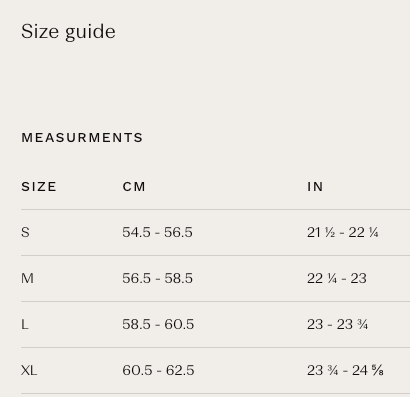This screenshot has height=397, width=410.
Task: Click the 54.5 - 56.5 cm value
Action: (x=157, y=232)
